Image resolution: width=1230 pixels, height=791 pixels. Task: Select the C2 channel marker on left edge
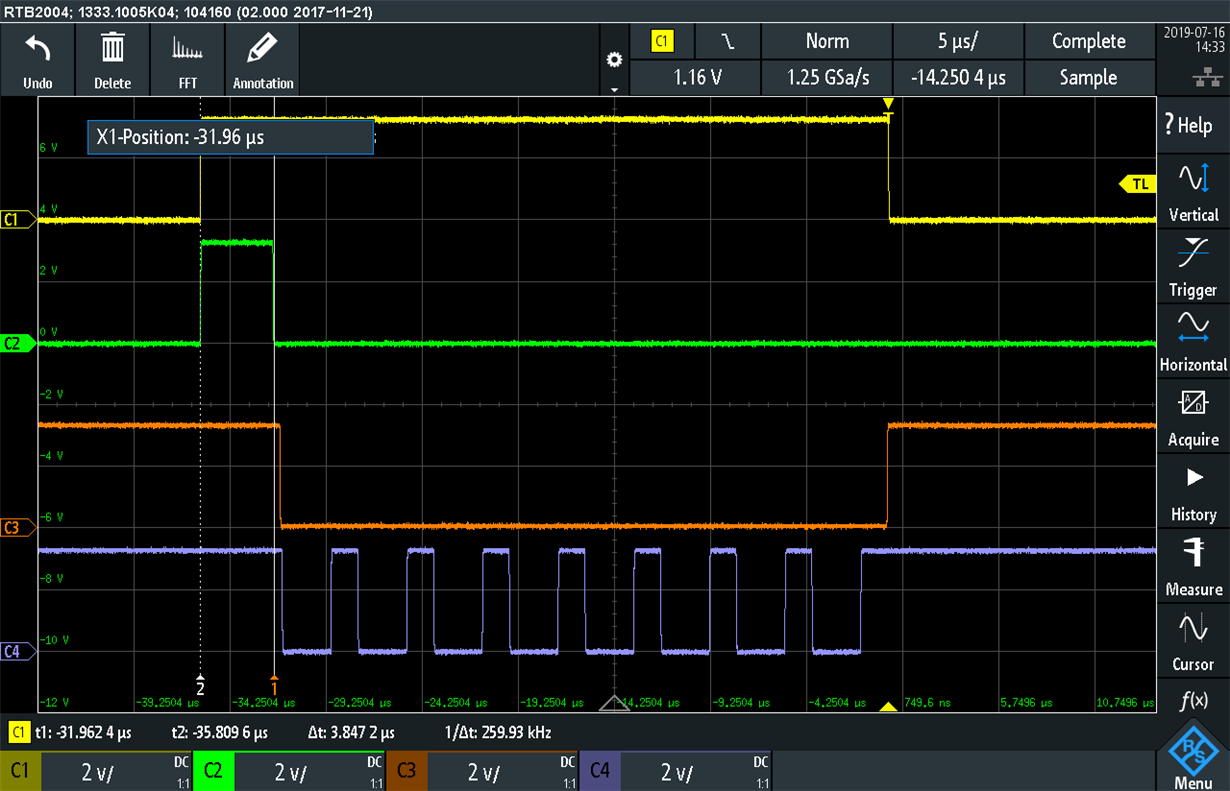[18, 344]
